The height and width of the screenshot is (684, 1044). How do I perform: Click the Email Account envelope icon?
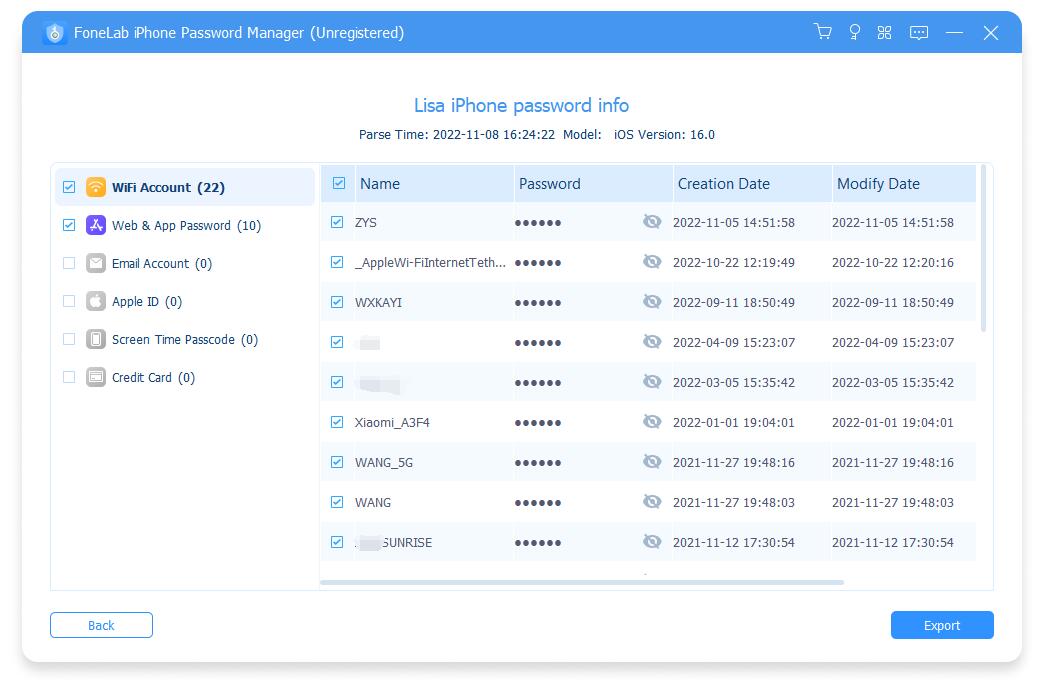(96, 263)
